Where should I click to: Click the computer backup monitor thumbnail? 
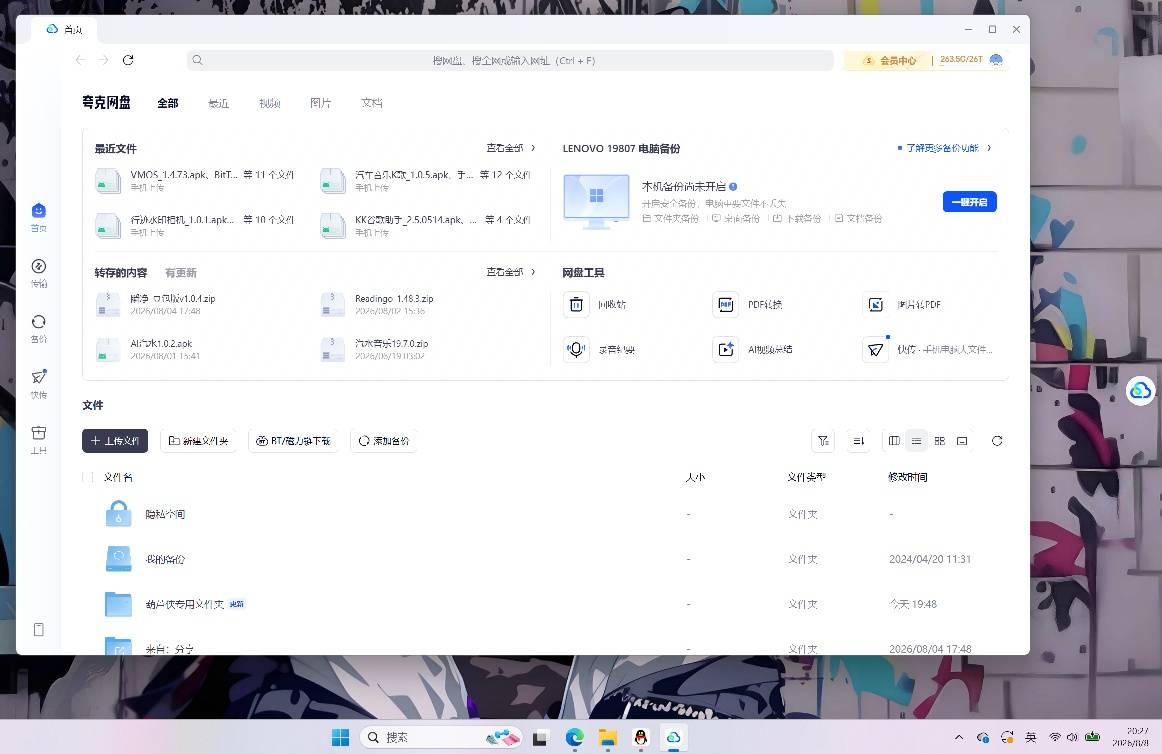[597, 201]
